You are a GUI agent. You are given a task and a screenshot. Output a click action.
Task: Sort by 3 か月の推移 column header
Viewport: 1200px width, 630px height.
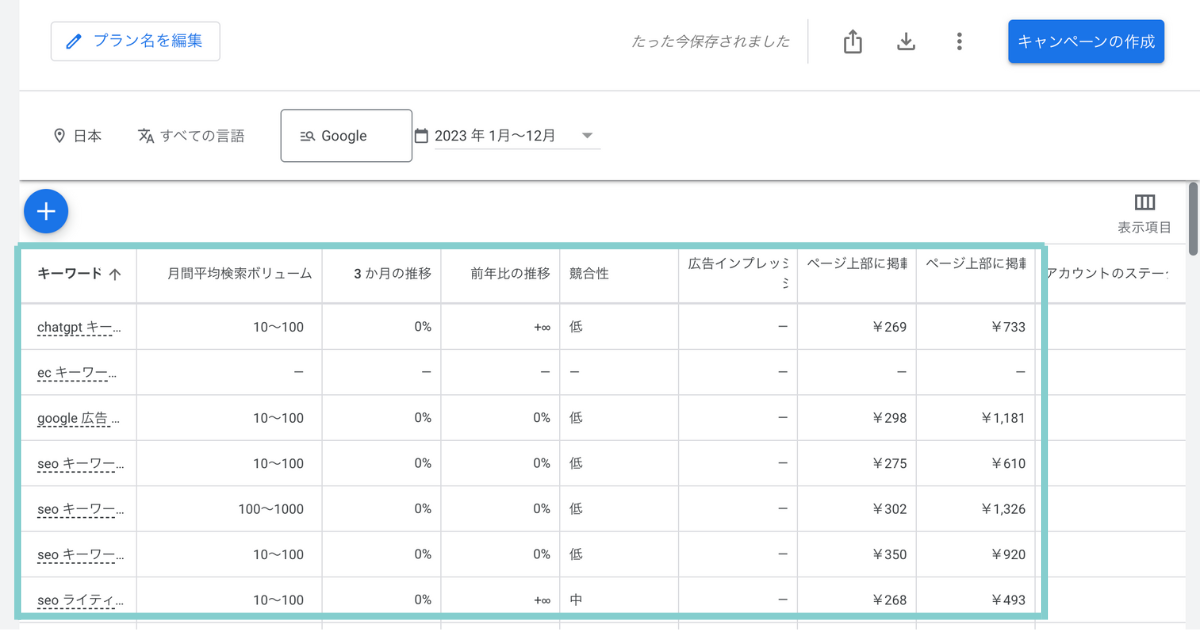392,273
